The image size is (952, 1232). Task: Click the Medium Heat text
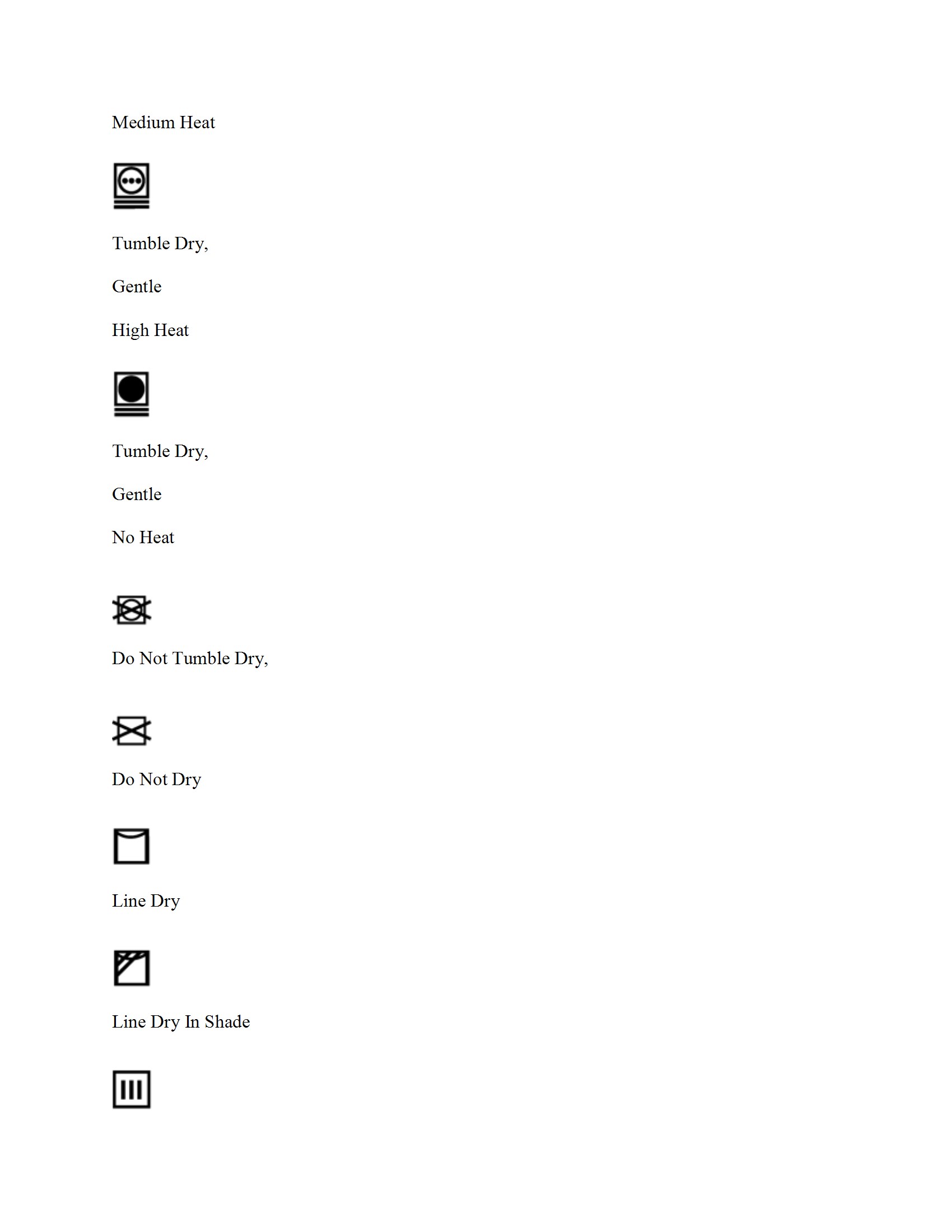coord(164,123)
